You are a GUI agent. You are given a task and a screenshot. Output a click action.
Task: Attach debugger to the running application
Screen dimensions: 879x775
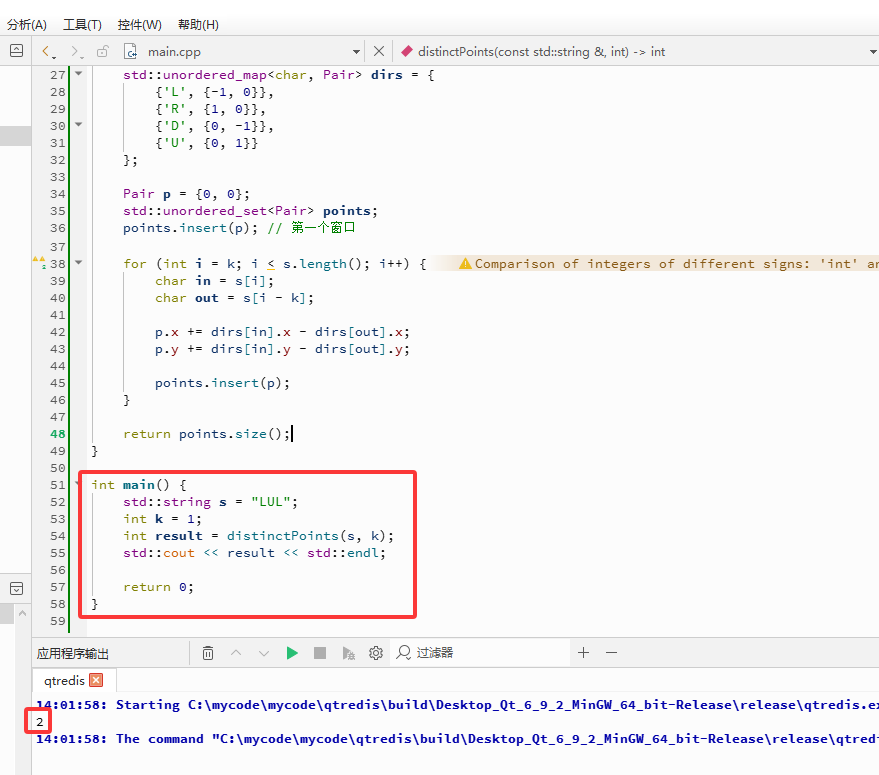348,653
